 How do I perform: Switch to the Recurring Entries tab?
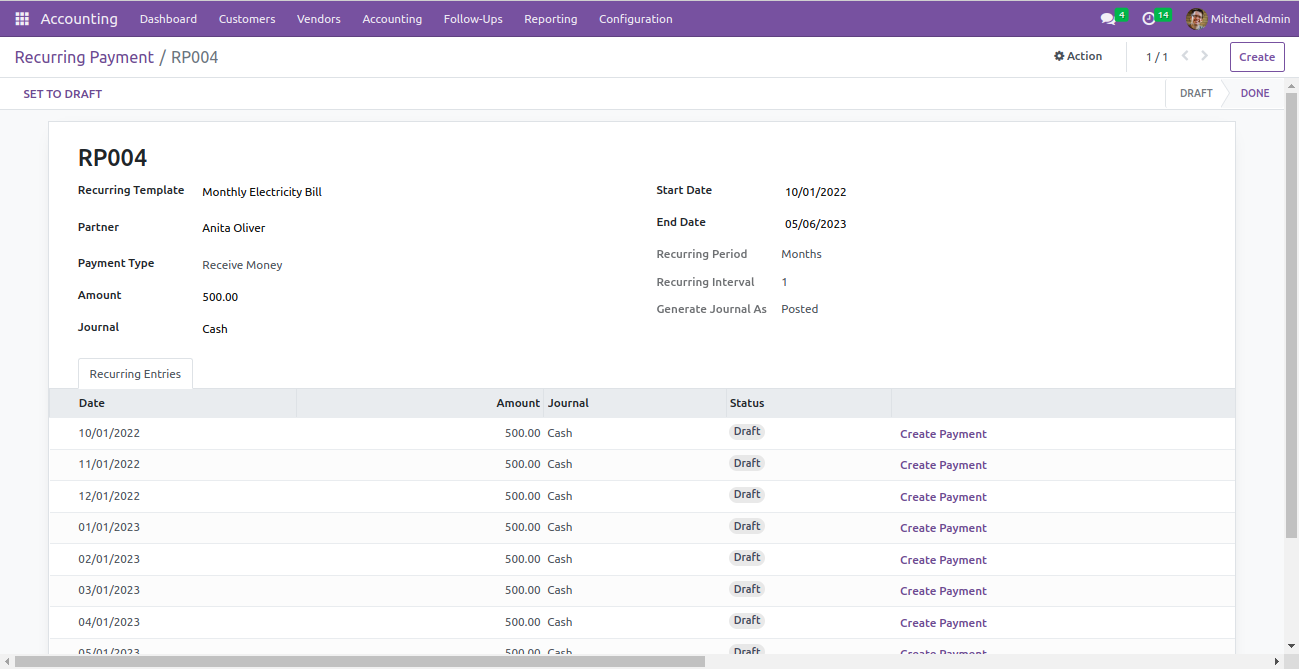pyautogui.click(x=135, y=374)
